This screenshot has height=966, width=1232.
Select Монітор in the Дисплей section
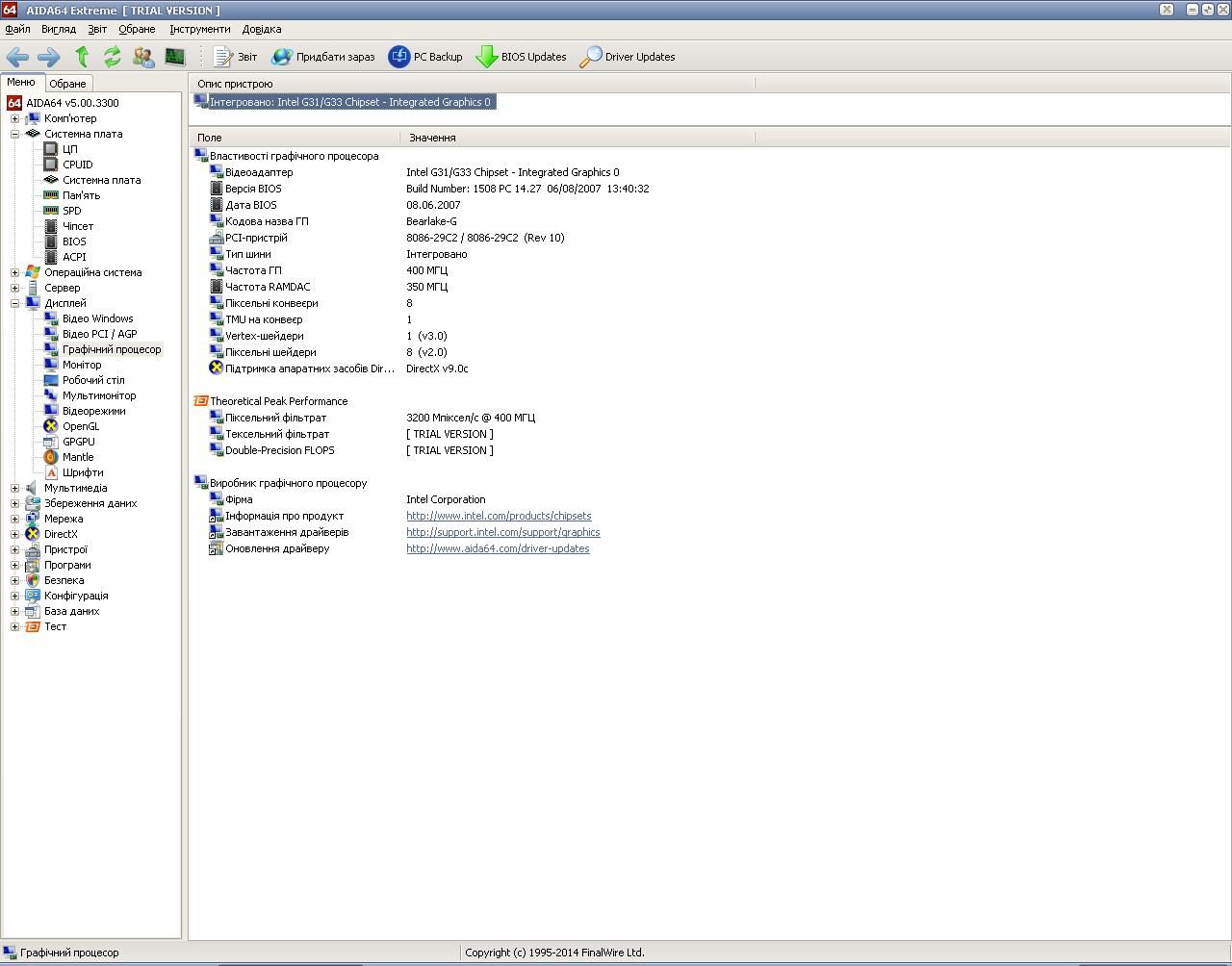[x=82, y=365]
